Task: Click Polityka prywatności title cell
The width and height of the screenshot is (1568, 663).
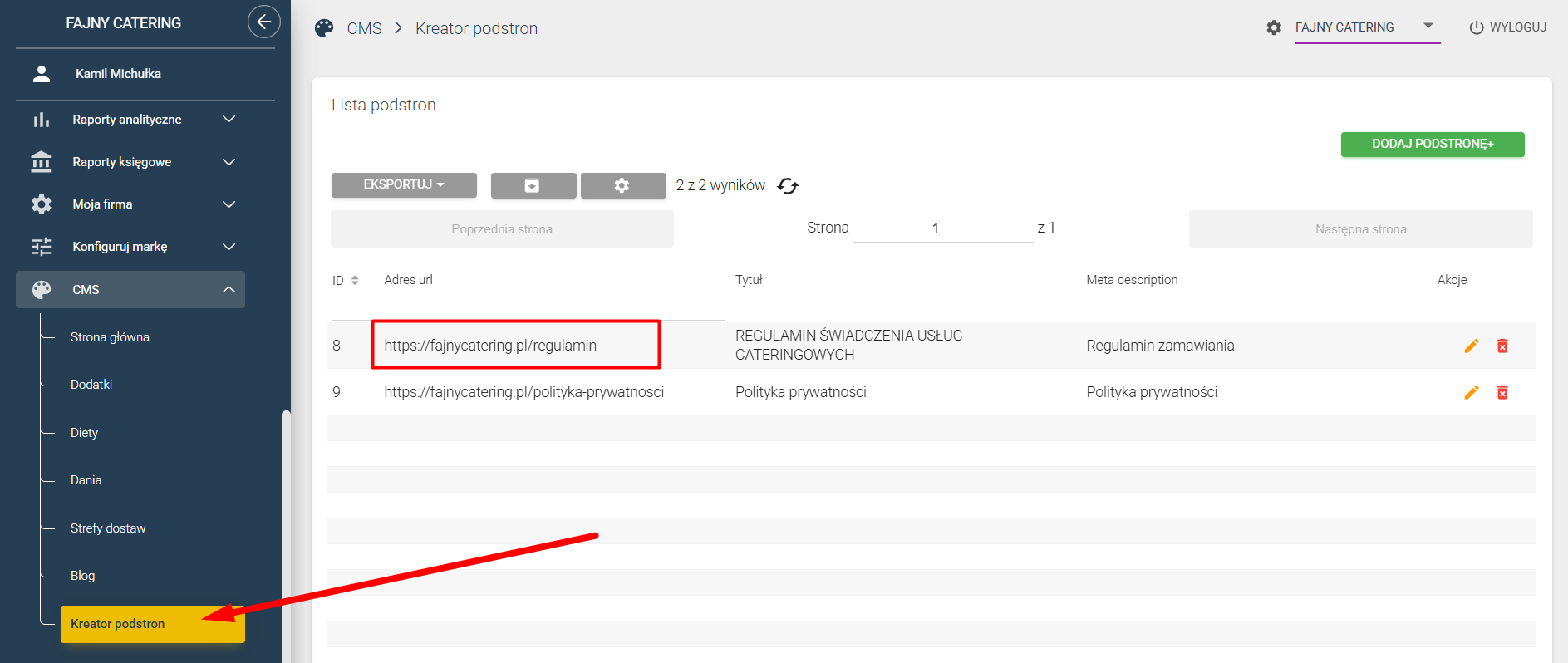Action: tap(800, 392)
